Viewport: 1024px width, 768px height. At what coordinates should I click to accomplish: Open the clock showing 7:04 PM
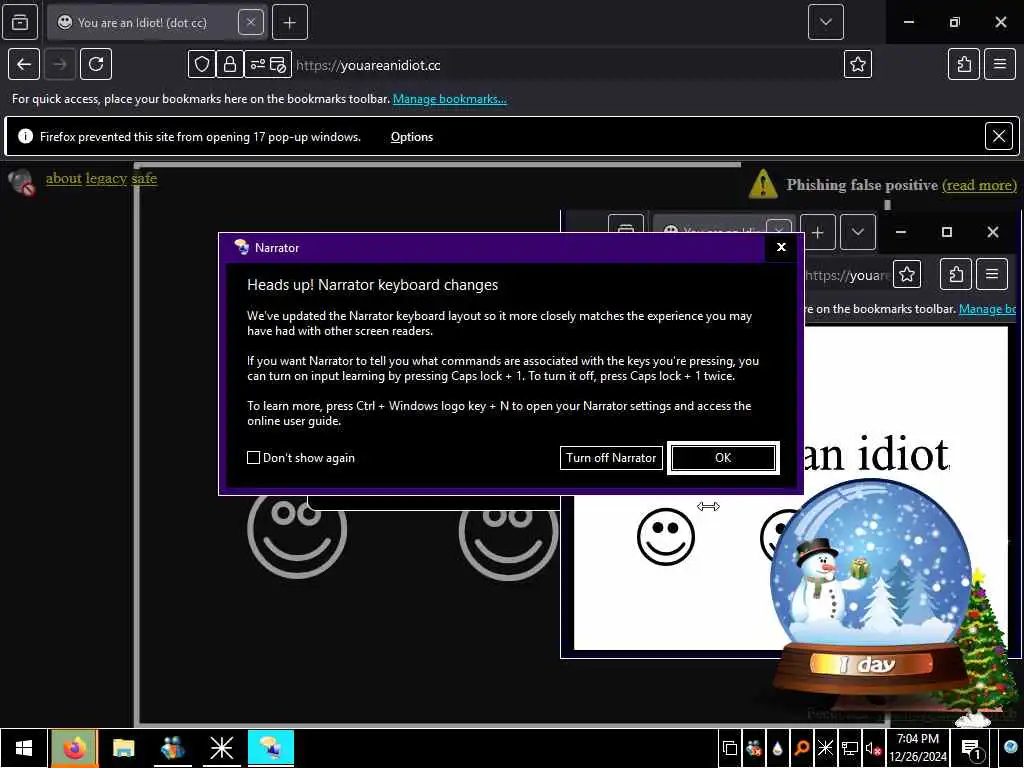[918, 748]
